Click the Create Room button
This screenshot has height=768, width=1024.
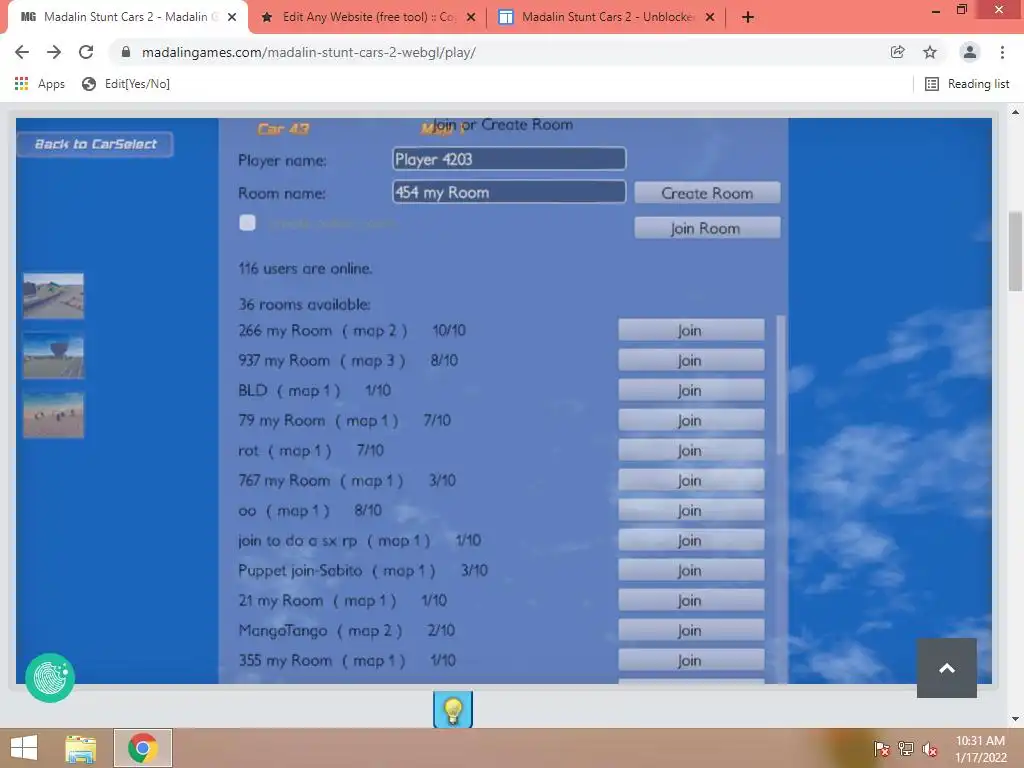(x=707, y=193)
